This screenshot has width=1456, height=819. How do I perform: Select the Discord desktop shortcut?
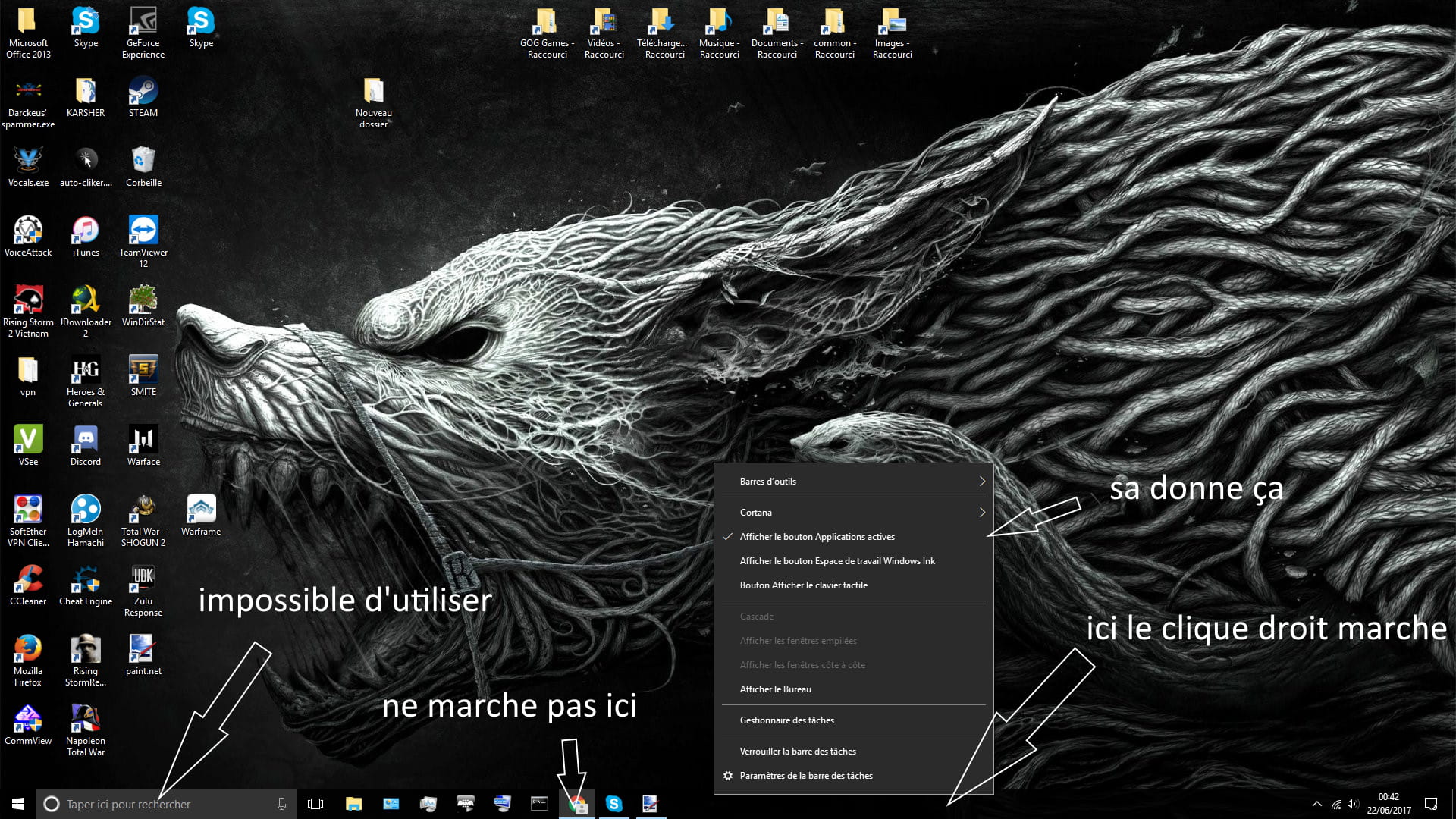click(86, 446)
